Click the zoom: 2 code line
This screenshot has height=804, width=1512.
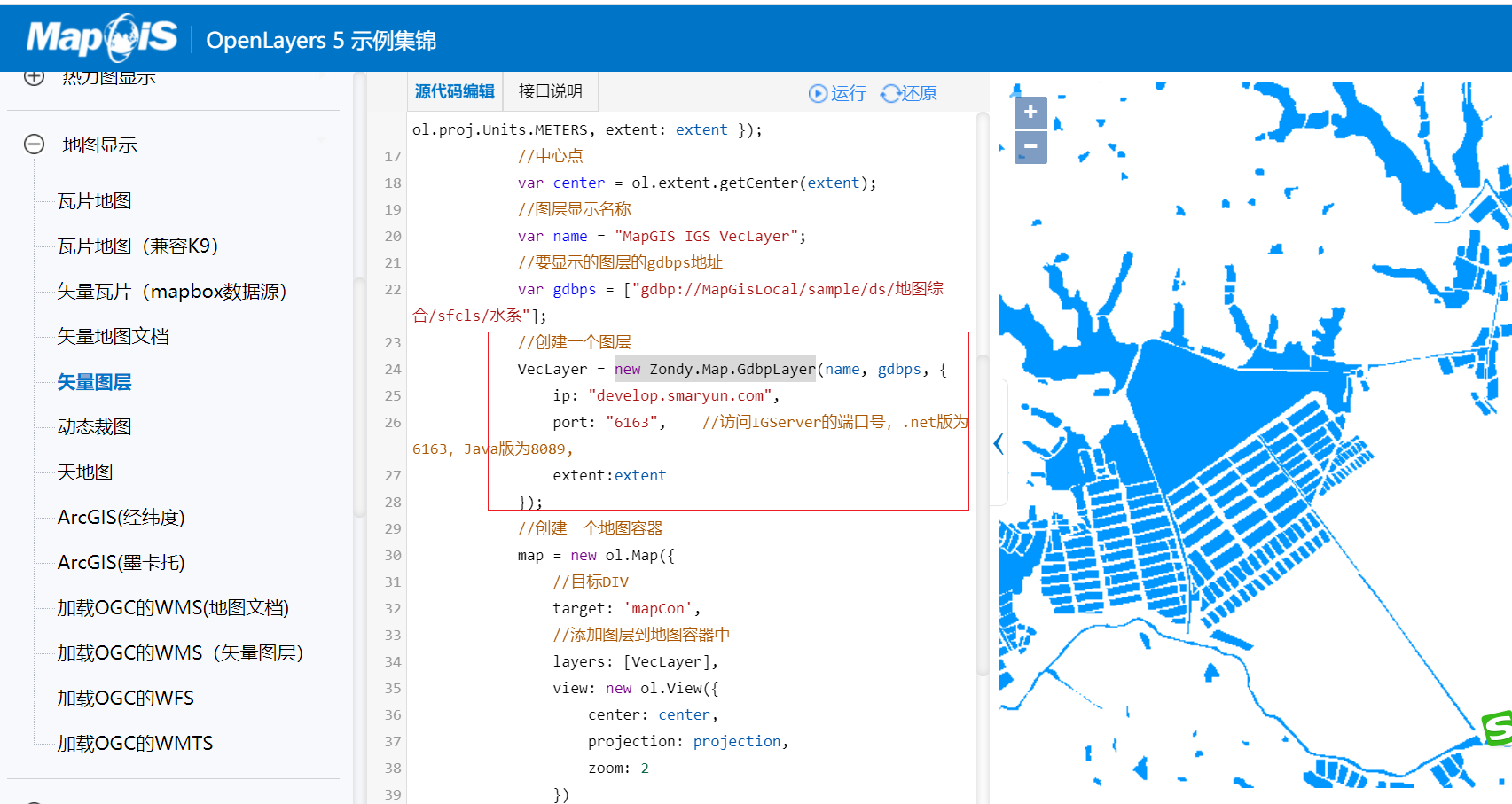point(618,768)
